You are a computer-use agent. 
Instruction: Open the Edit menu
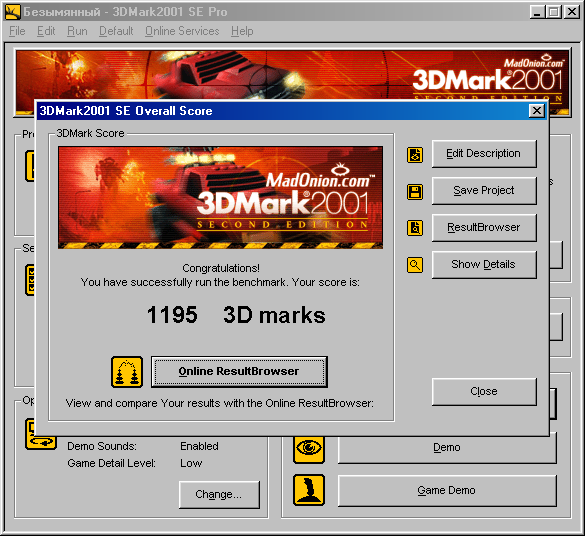pyautogui.click(x=46, y=31)
